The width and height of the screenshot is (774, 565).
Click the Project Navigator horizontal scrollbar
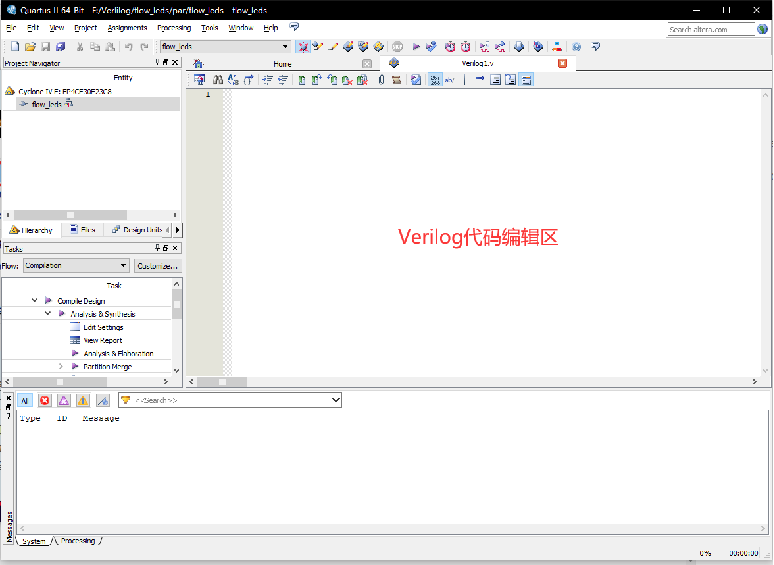click(70, 215)
